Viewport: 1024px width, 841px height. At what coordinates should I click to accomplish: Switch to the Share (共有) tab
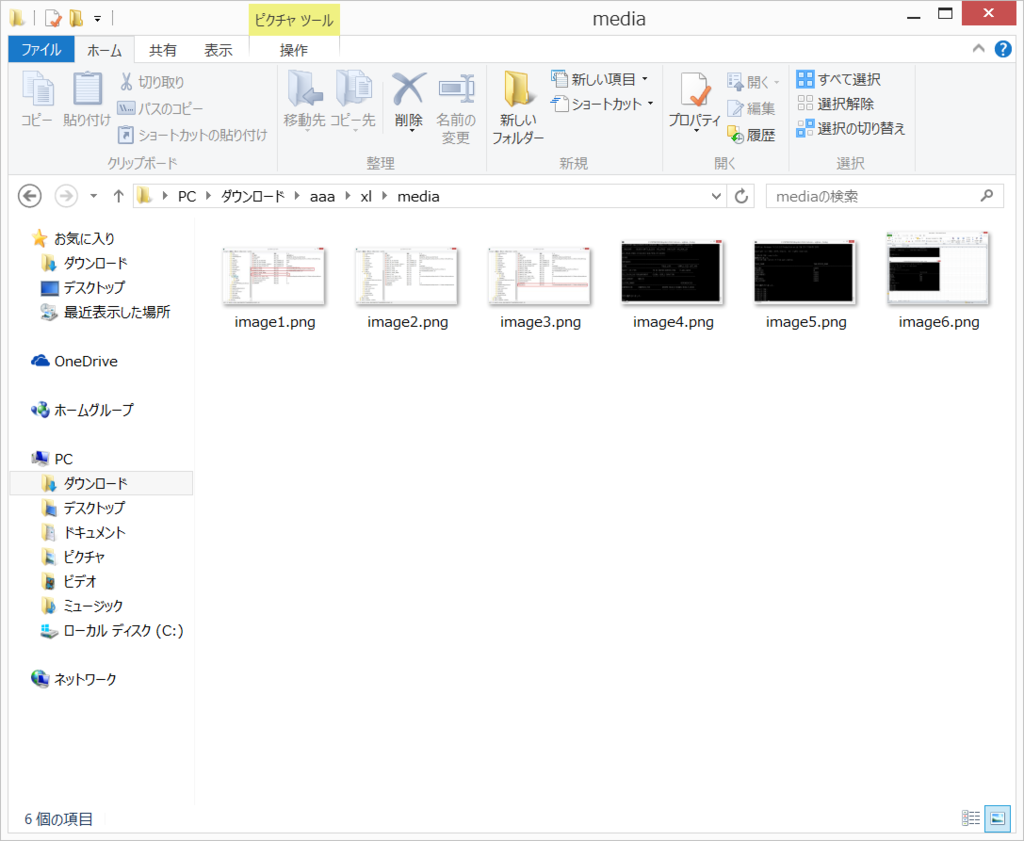pyautogui.click(x=163, y=50)
